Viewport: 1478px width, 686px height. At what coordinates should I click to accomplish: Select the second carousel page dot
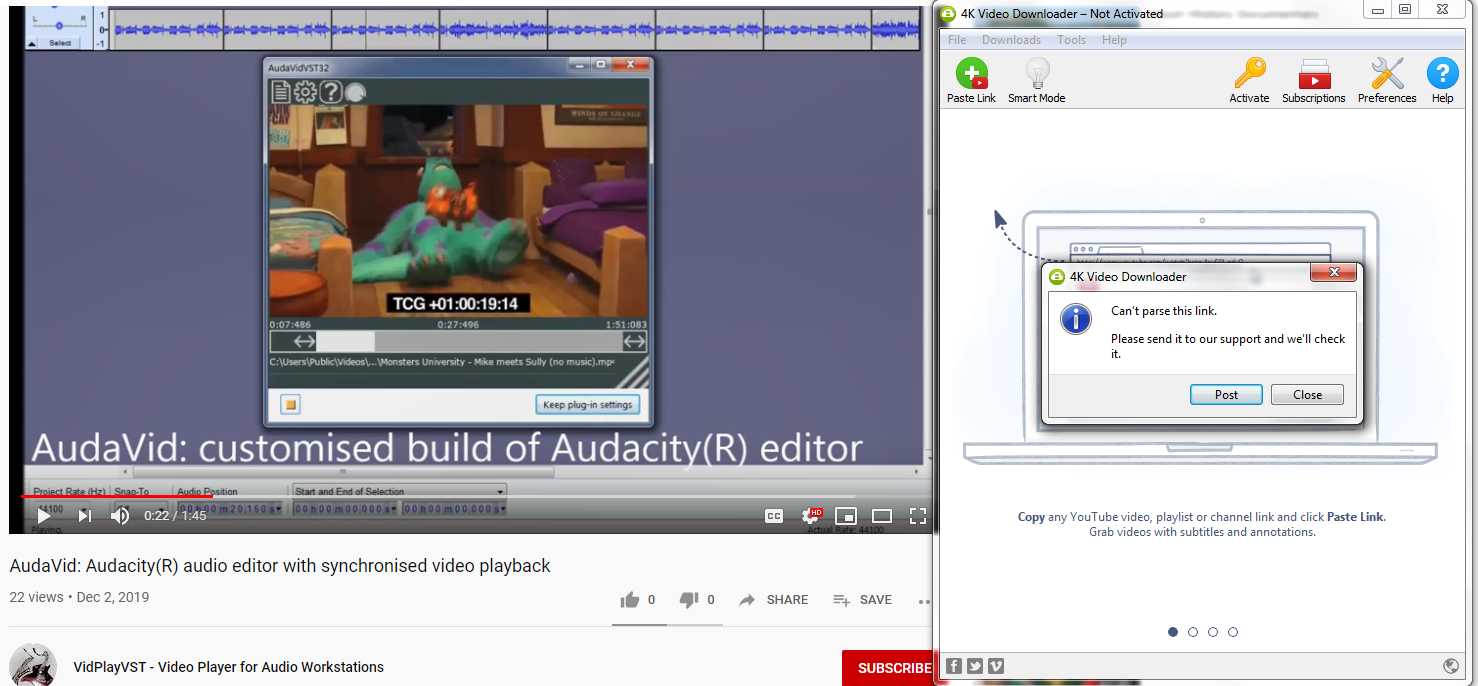click(x=1193, y=632)
